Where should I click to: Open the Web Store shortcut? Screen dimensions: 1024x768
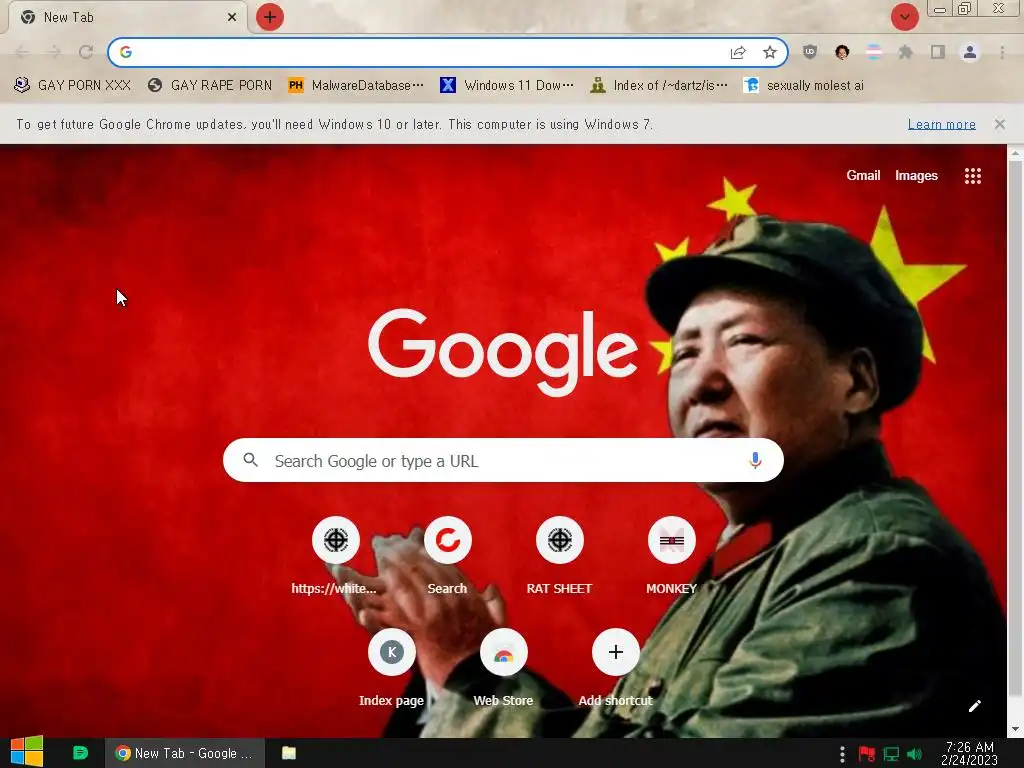504,667
